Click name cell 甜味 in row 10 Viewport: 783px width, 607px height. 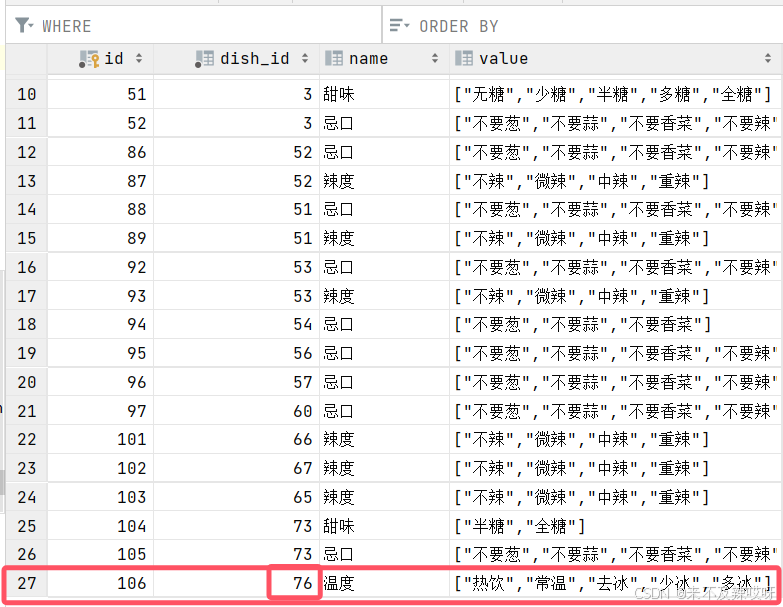[385, 94]
